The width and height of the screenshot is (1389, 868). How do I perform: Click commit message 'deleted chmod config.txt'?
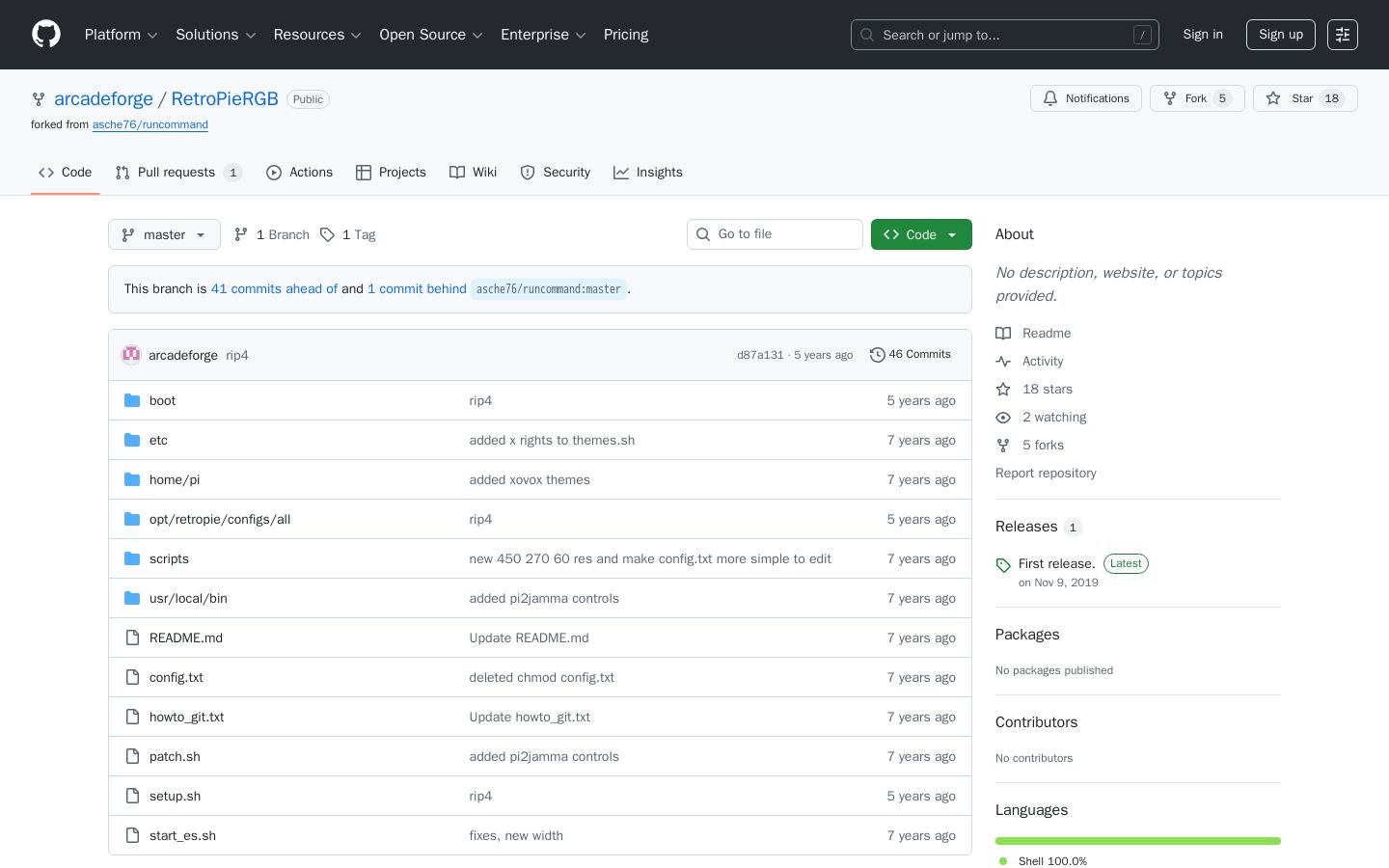coord(542,677)
